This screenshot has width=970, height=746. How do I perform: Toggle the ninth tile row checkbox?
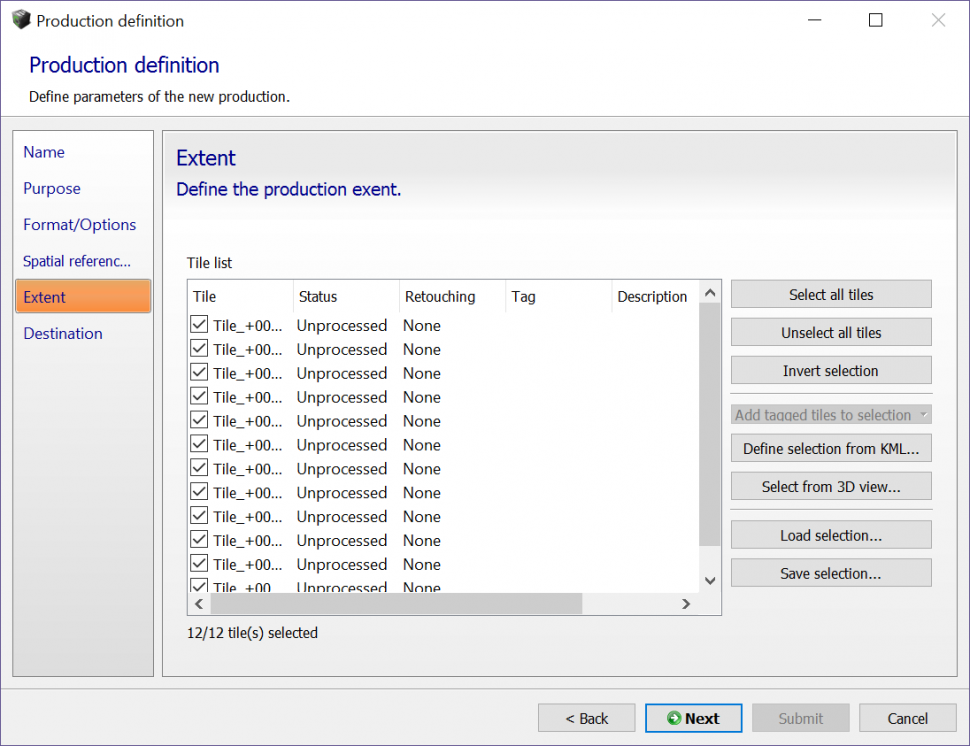tap(199, 515)
